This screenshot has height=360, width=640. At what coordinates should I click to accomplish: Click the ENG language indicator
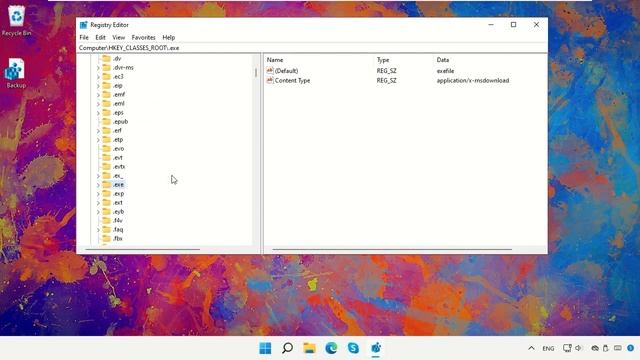pyautogui.click(x=548, y=349)
